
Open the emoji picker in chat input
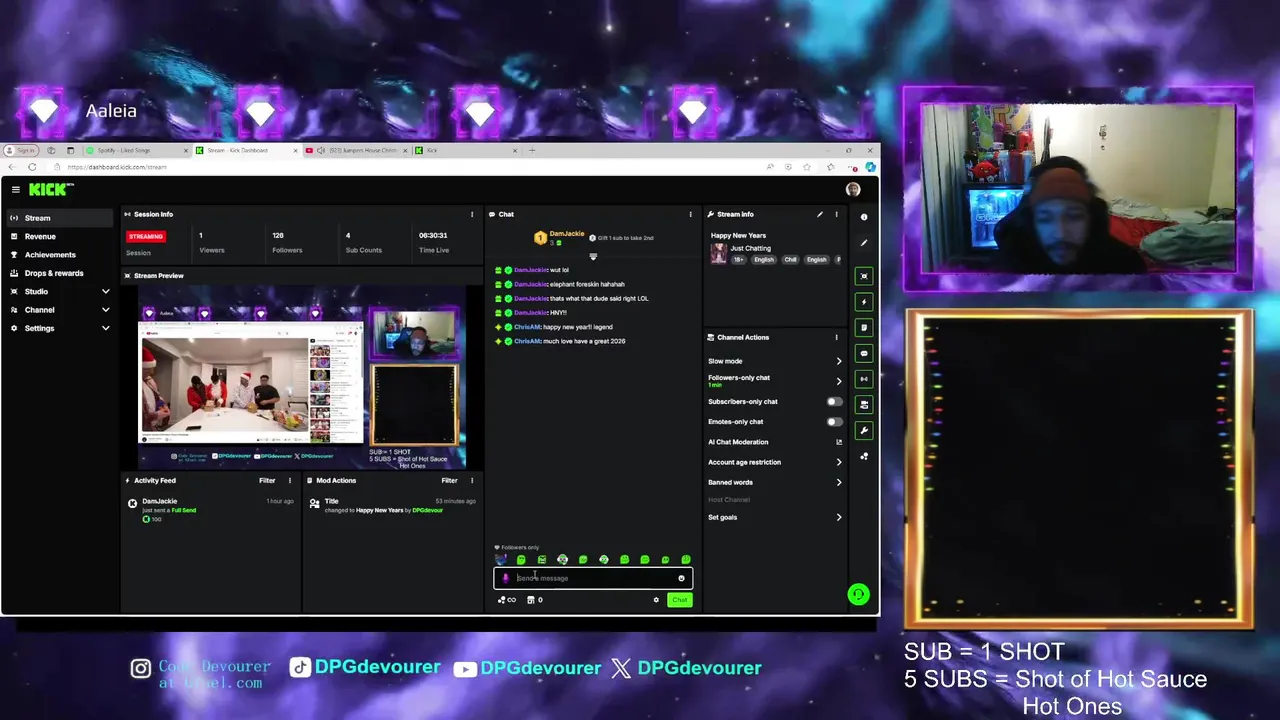682,578
